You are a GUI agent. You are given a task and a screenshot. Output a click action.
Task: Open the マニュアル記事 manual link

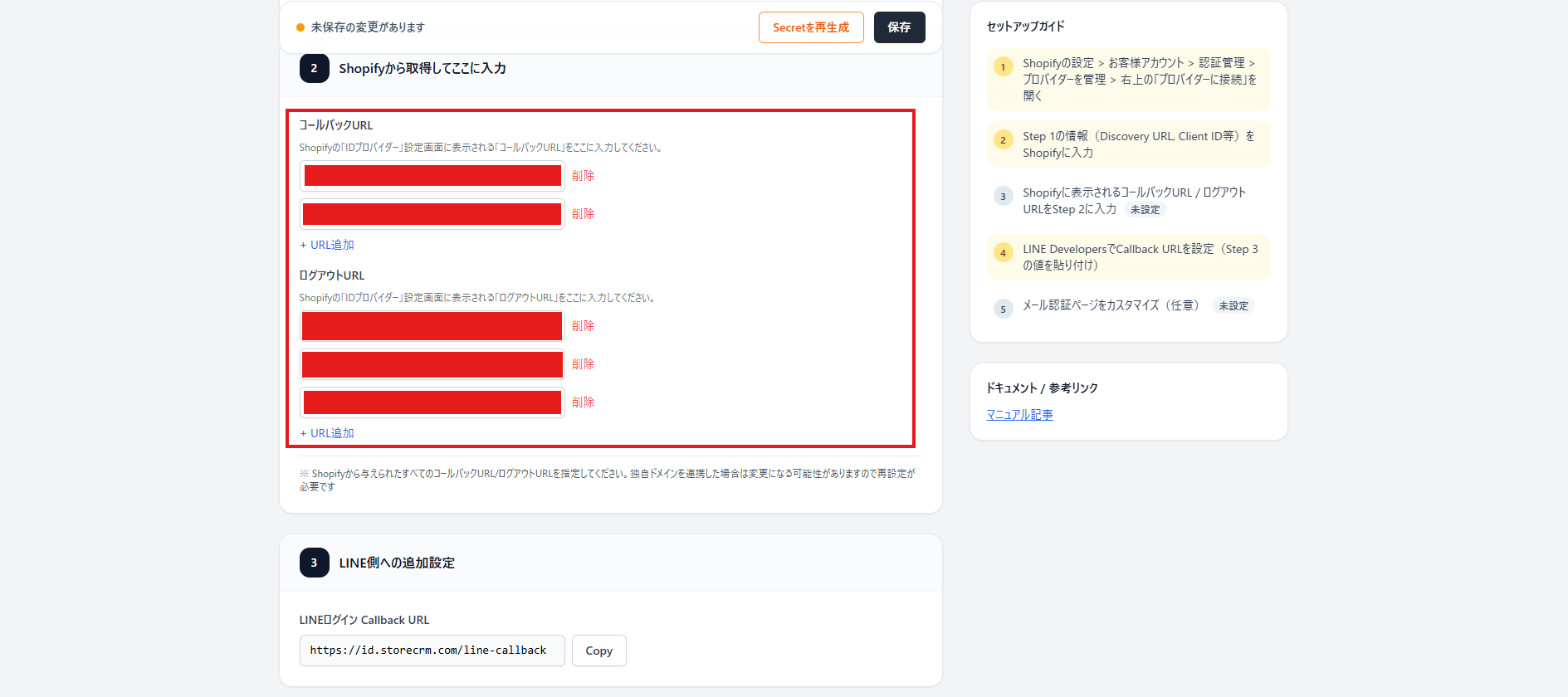(x=1019, y=415)
